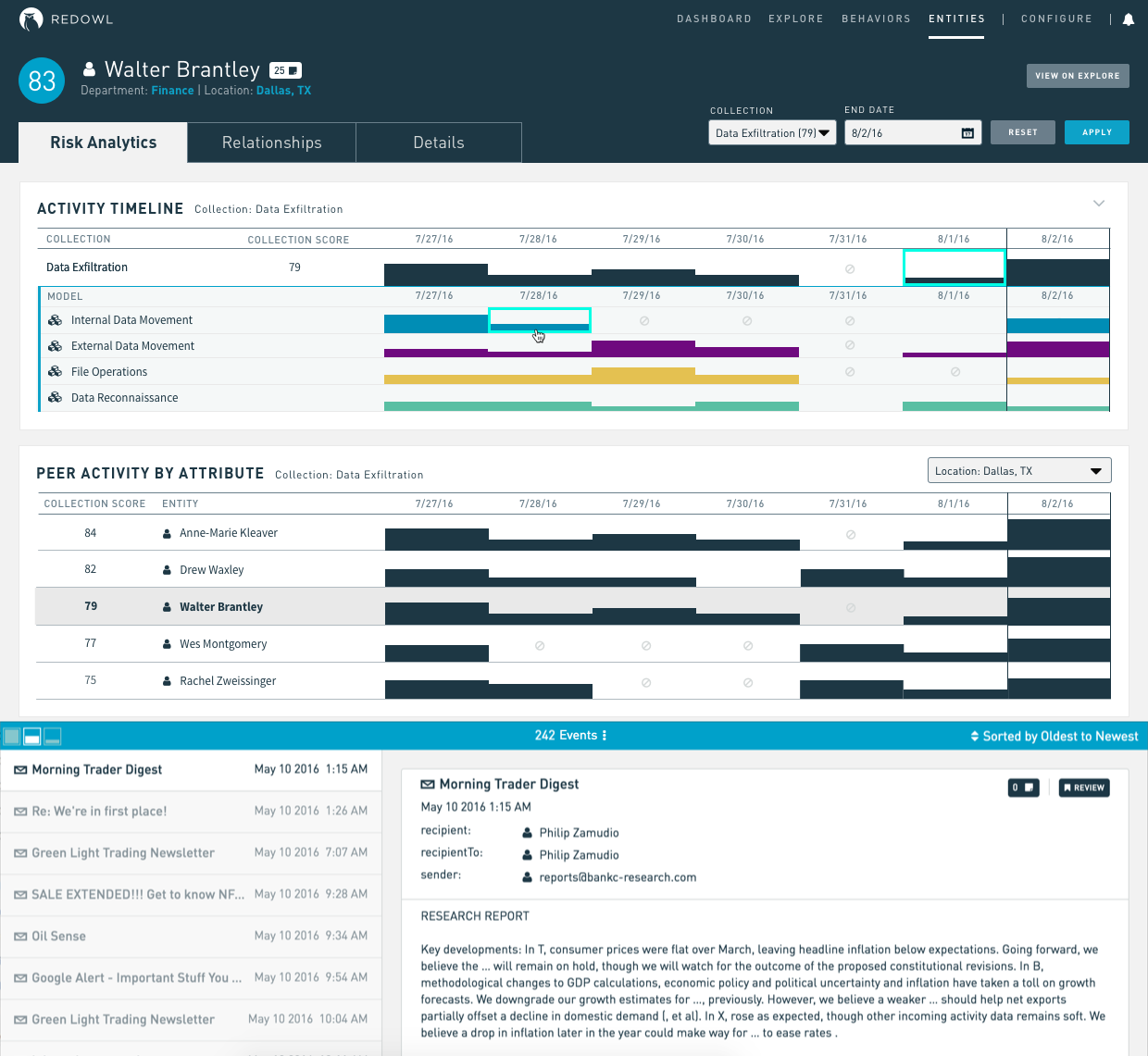Click the Data Reconnaissance model icon
The height and width of the screenshot is (1056, 1148).
[x=55, y=398]
